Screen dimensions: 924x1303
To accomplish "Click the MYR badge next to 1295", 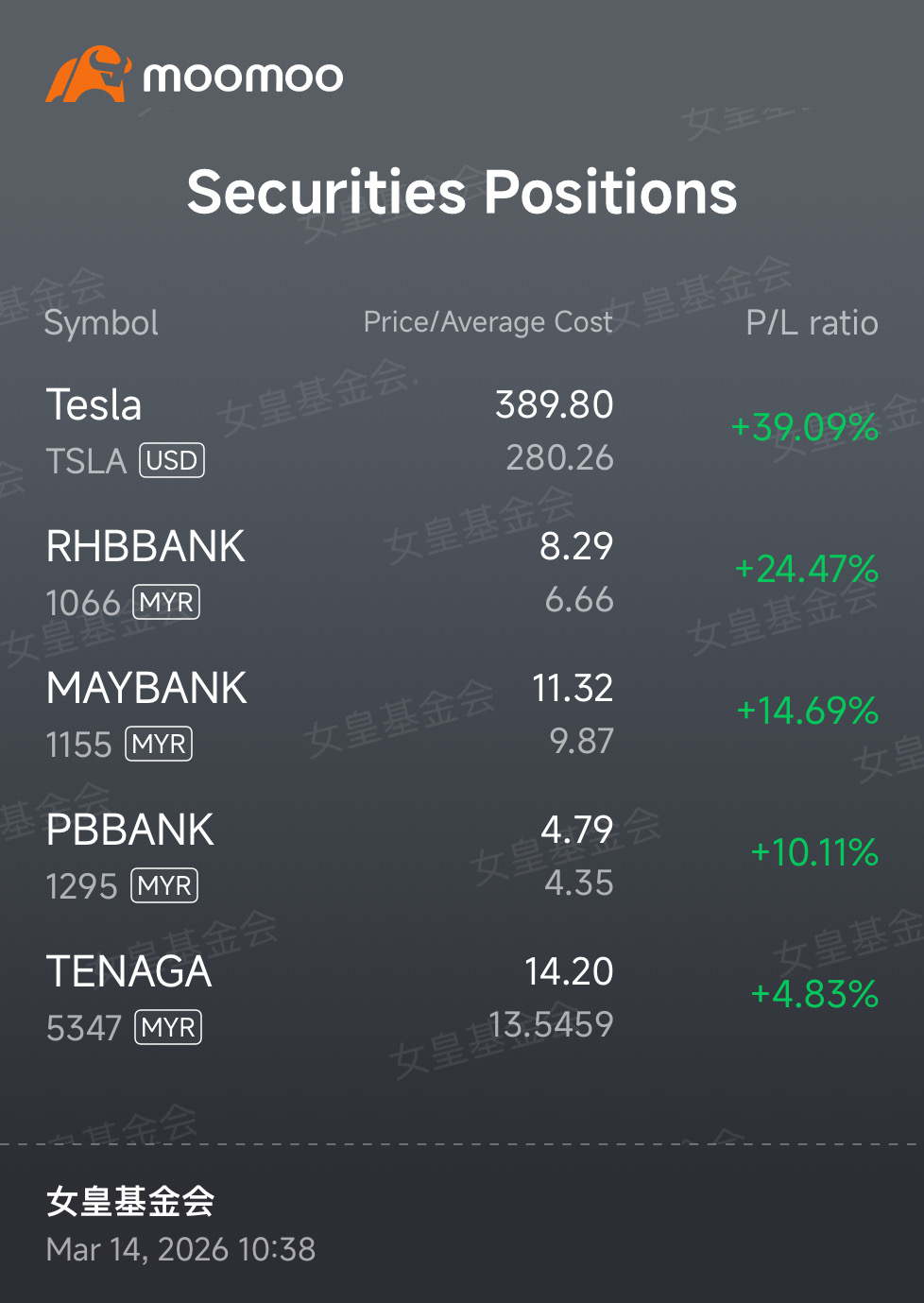I will click(164, 886).
